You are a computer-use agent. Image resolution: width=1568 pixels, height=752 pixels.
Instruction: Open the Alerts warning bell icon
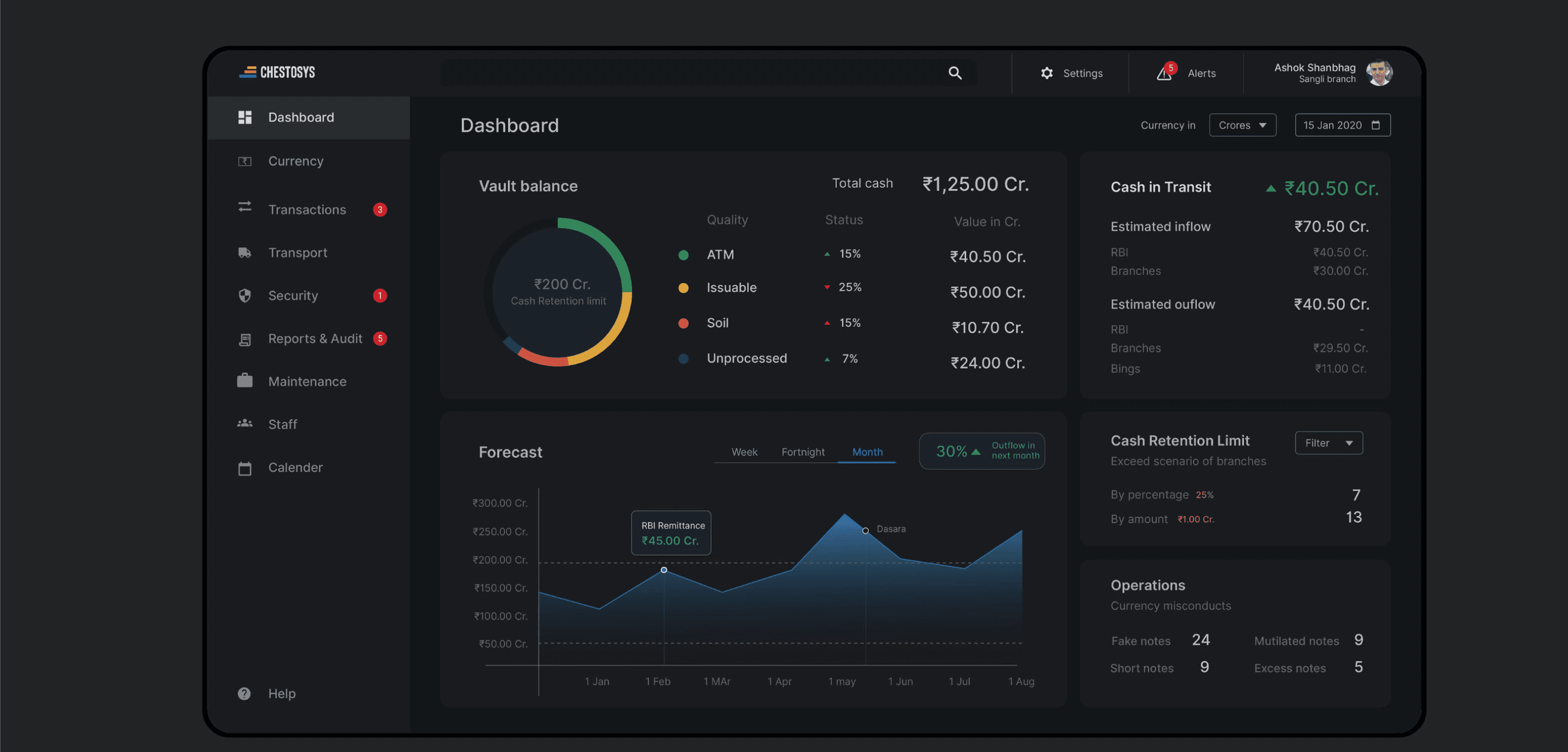click(1164, 74)
